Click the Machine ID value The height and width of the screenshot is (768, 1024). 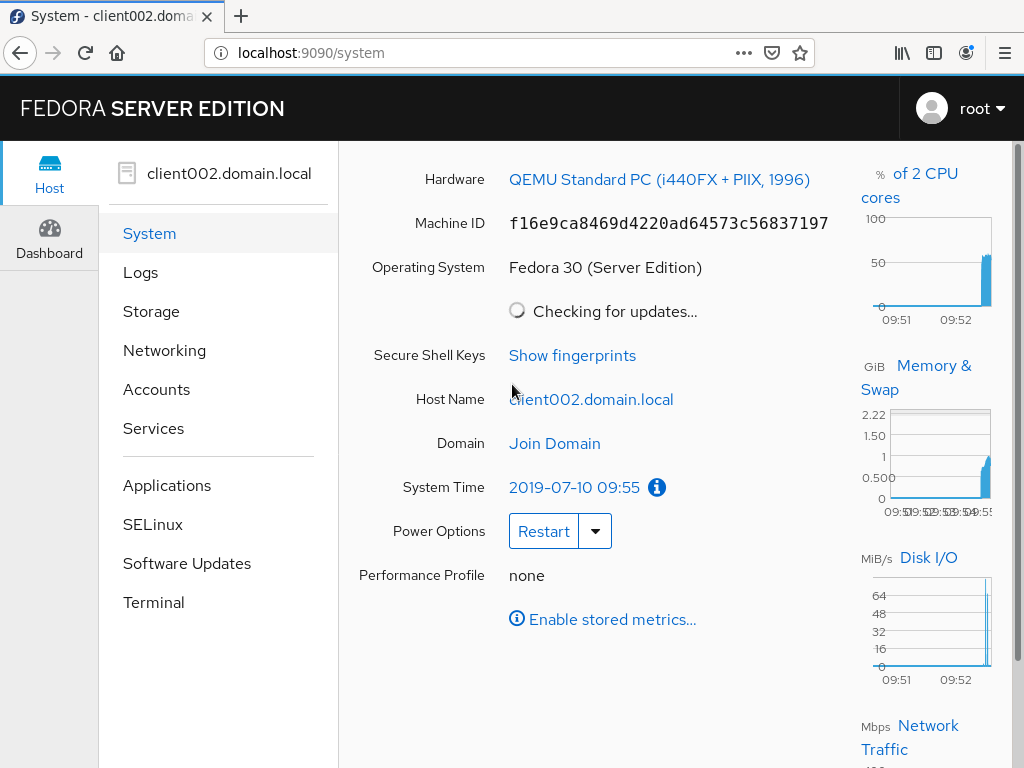[x=668, y=223]
